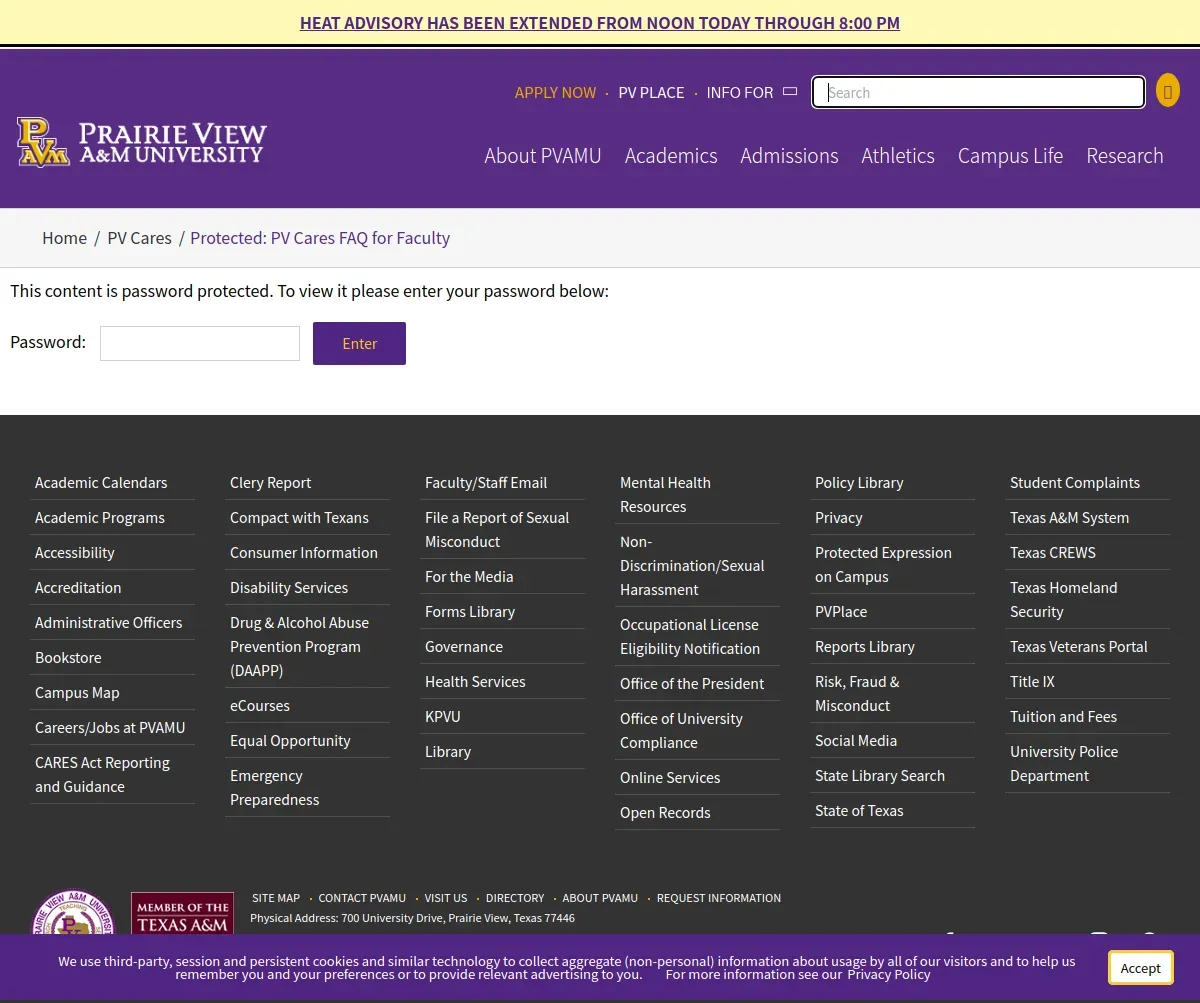Open Health Services link
1200x1003 pixels.
click(475, 681)
